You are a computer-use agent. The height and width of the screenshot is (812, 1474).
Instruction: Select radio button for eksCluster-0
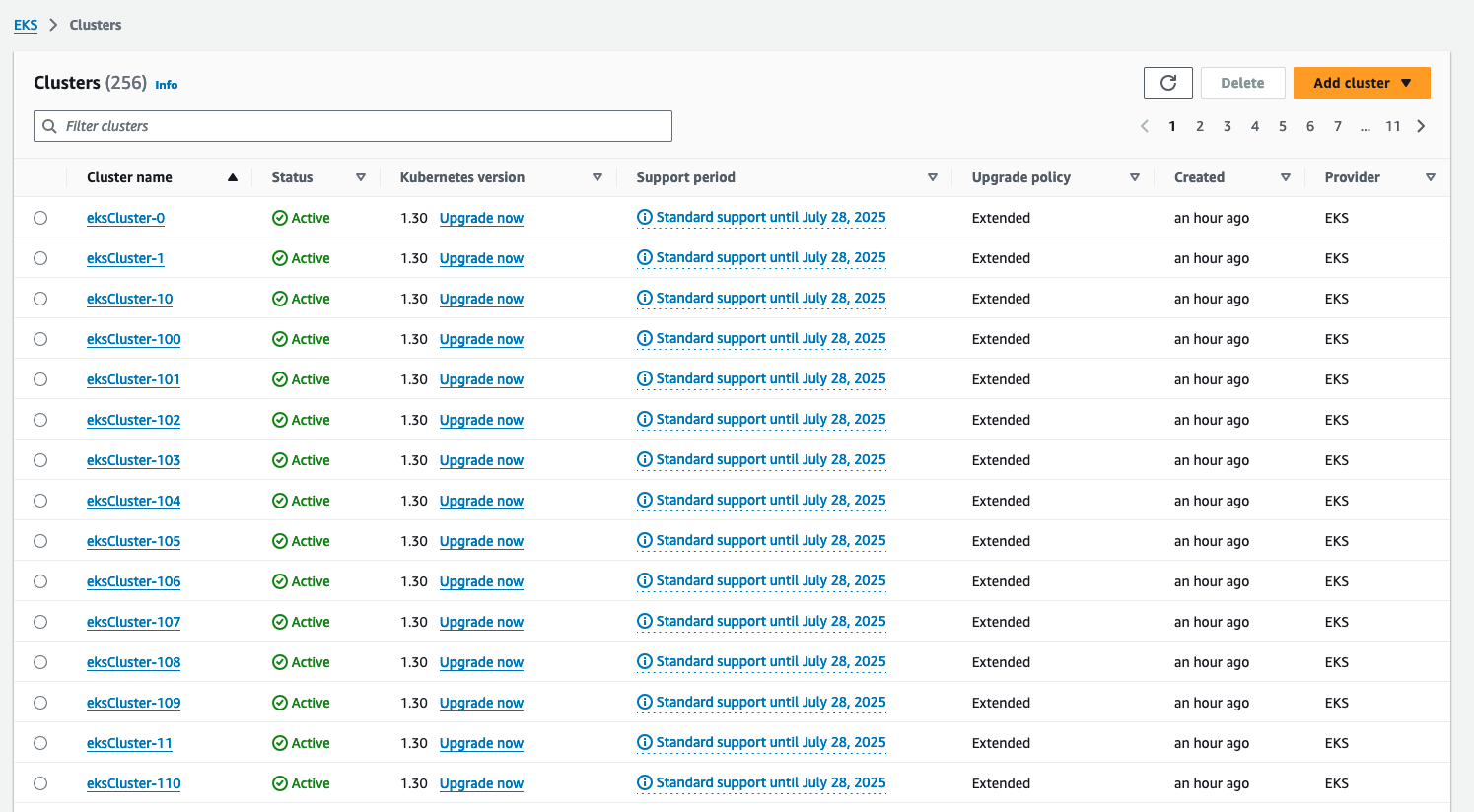coord(40,218)
